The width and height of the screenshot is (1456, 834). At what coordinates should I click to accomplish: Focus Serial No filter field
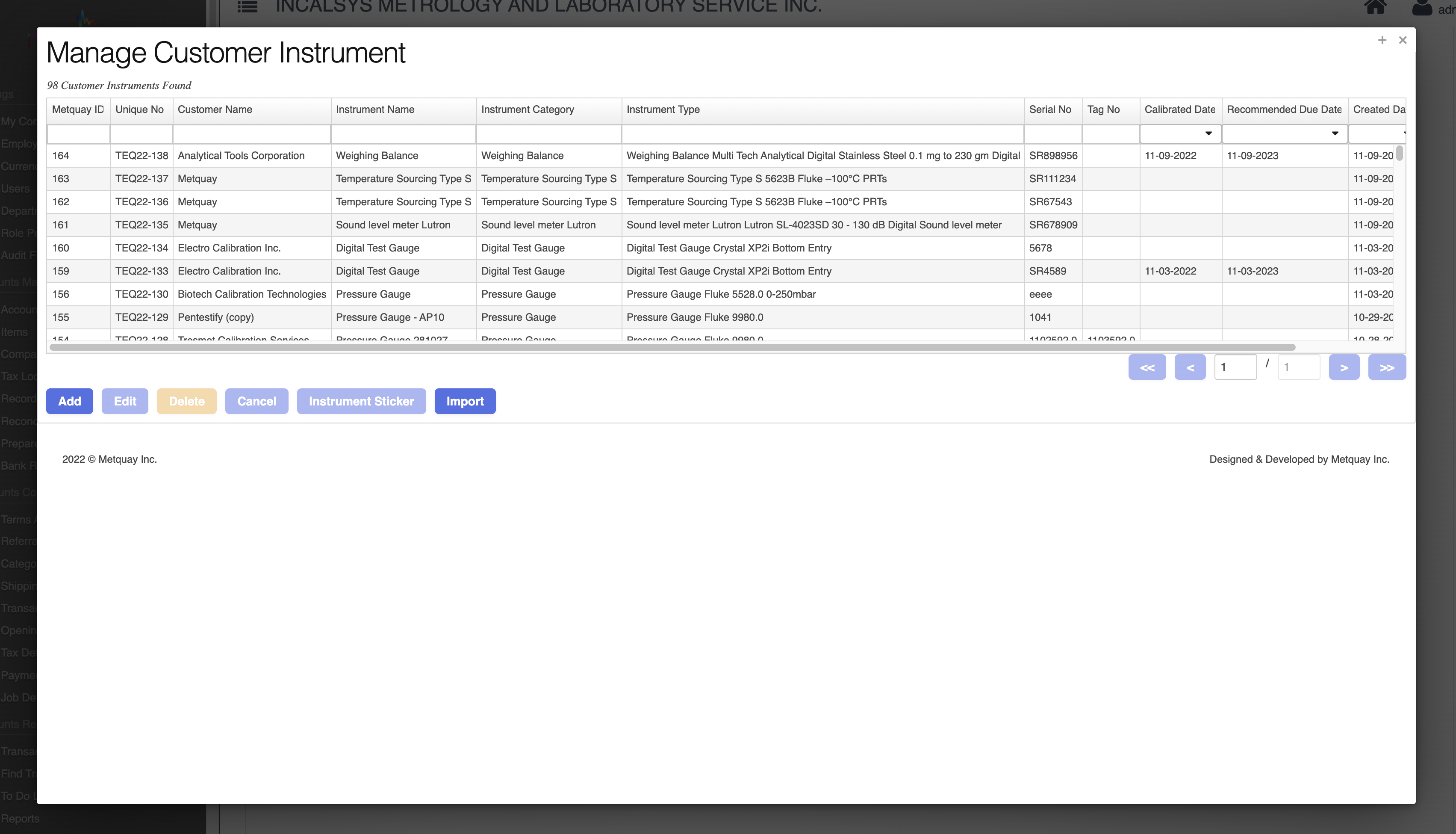(x=1052, y=134)
